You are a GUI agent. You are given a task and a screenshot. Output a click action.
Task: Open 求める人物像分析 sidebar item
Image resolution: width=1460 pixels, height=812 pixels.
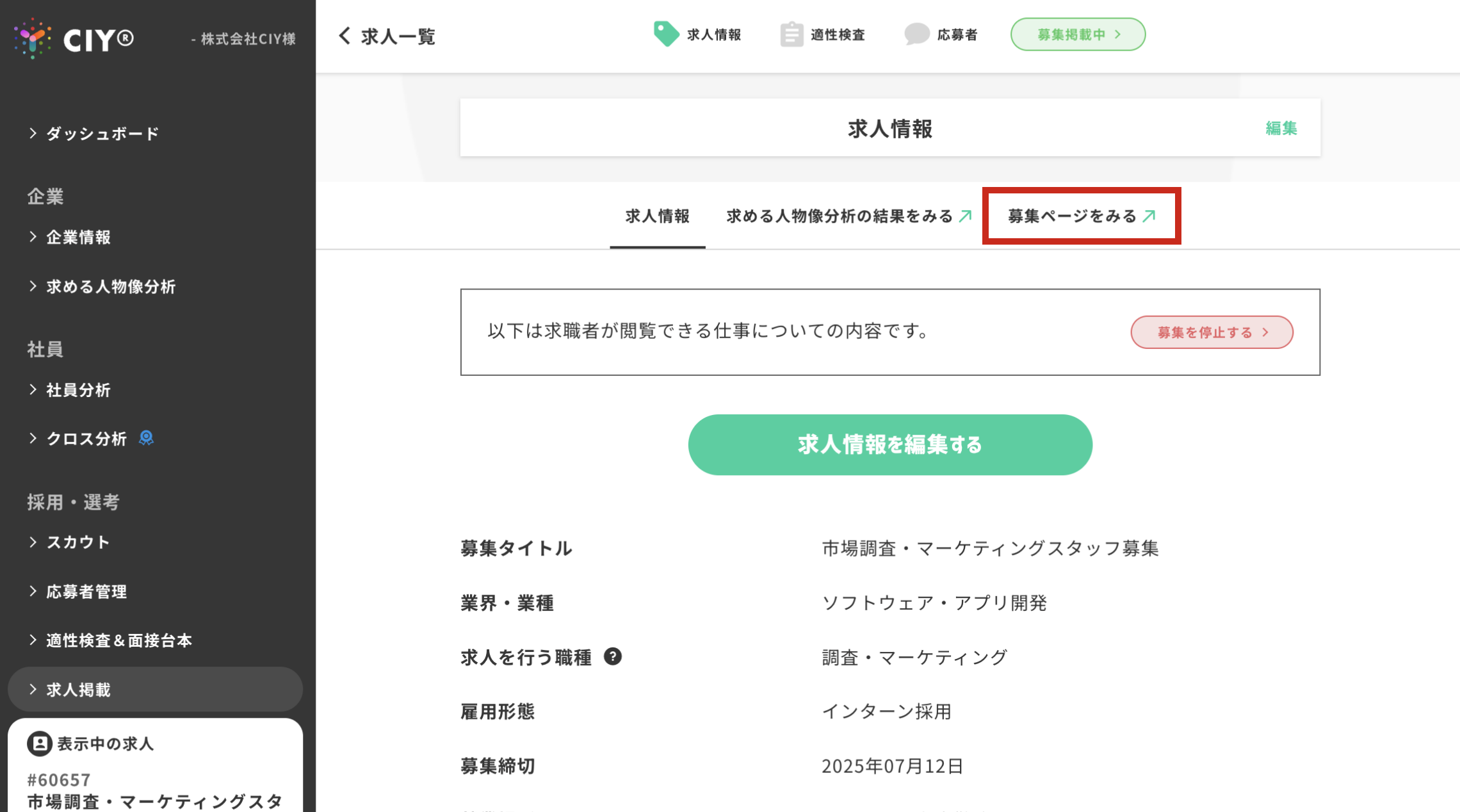110,286
